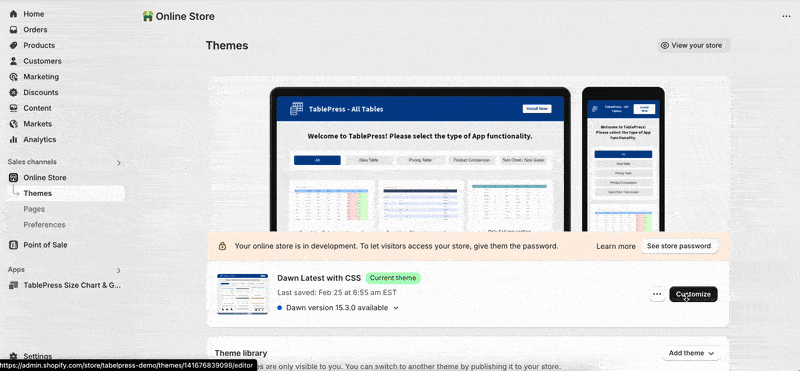Click the Point of Sale icon
The image size is (800, 371).
click(14, 245)
